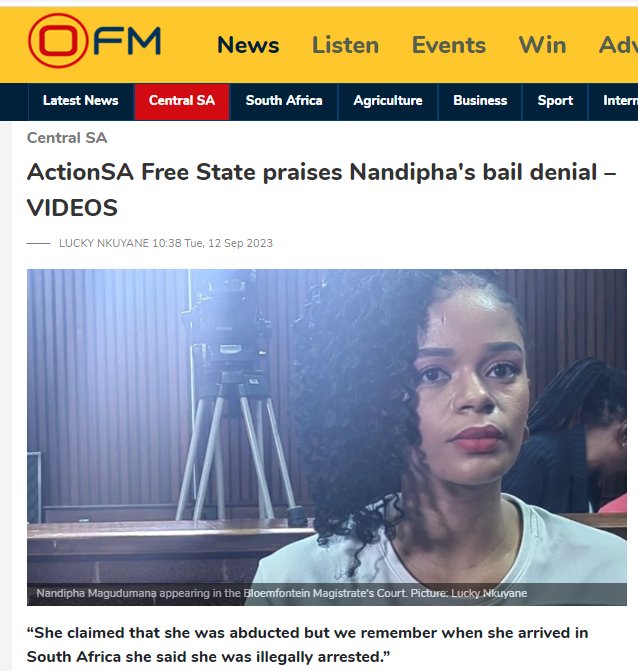The image size is (638, 671).
Task: Click author name Lucky Nkuyane
Action: 104,243
